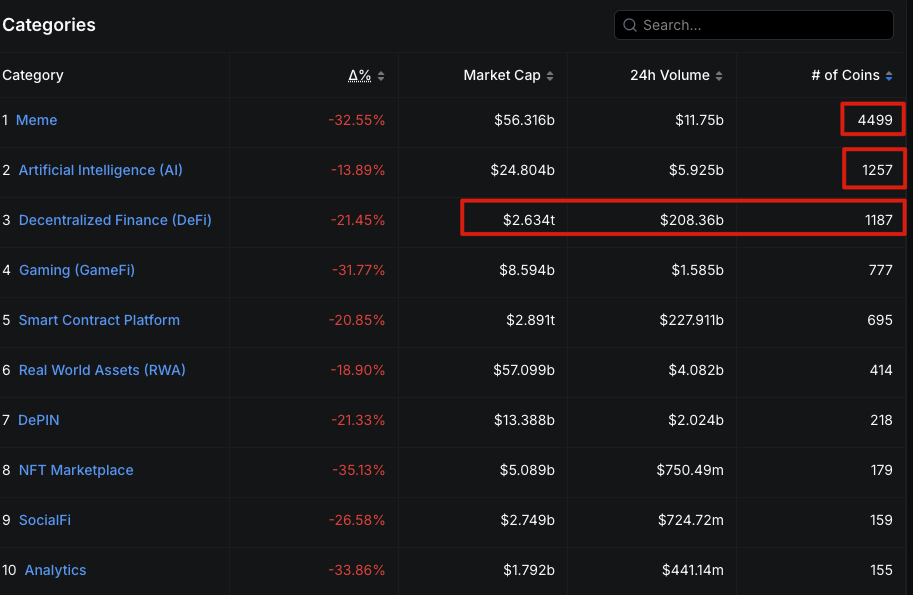Select the NFT Marketplace category
The width and height of the screenshot is (913, 595).
coord(76,470)
